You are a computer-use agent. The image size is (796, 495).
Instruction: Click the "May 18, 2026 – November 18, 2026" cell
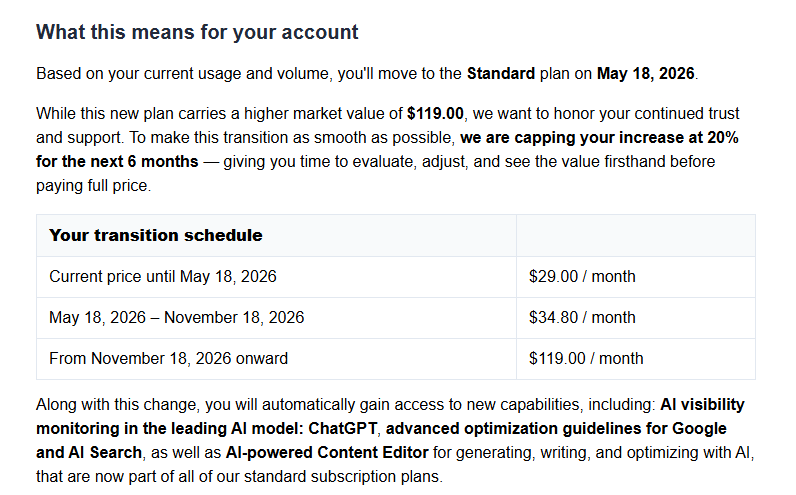point(177,318)
